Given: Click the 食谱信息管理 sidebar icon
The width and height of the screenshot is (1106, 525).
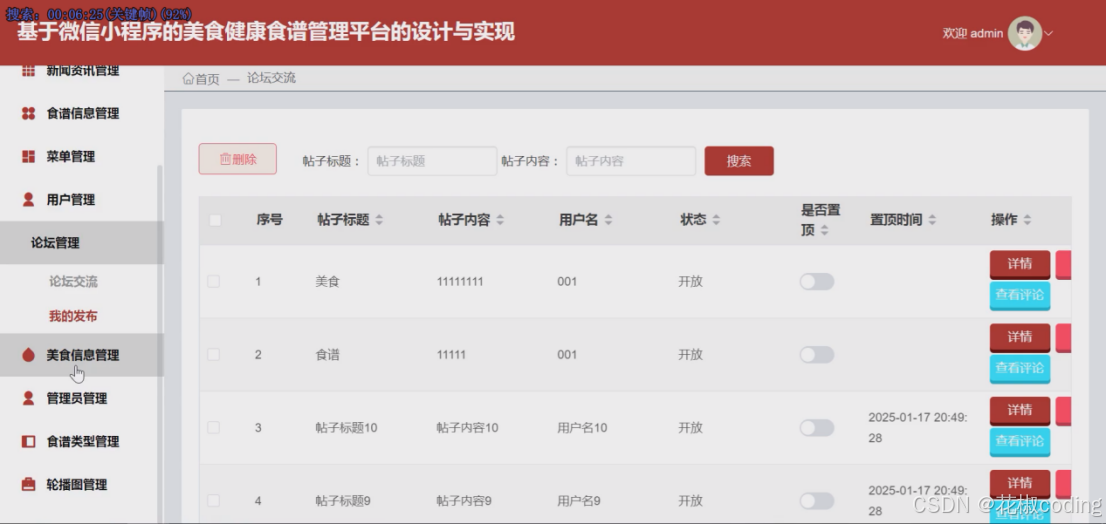Looking at the screenshot, I should pyautogui.click(x=28, y=114).
